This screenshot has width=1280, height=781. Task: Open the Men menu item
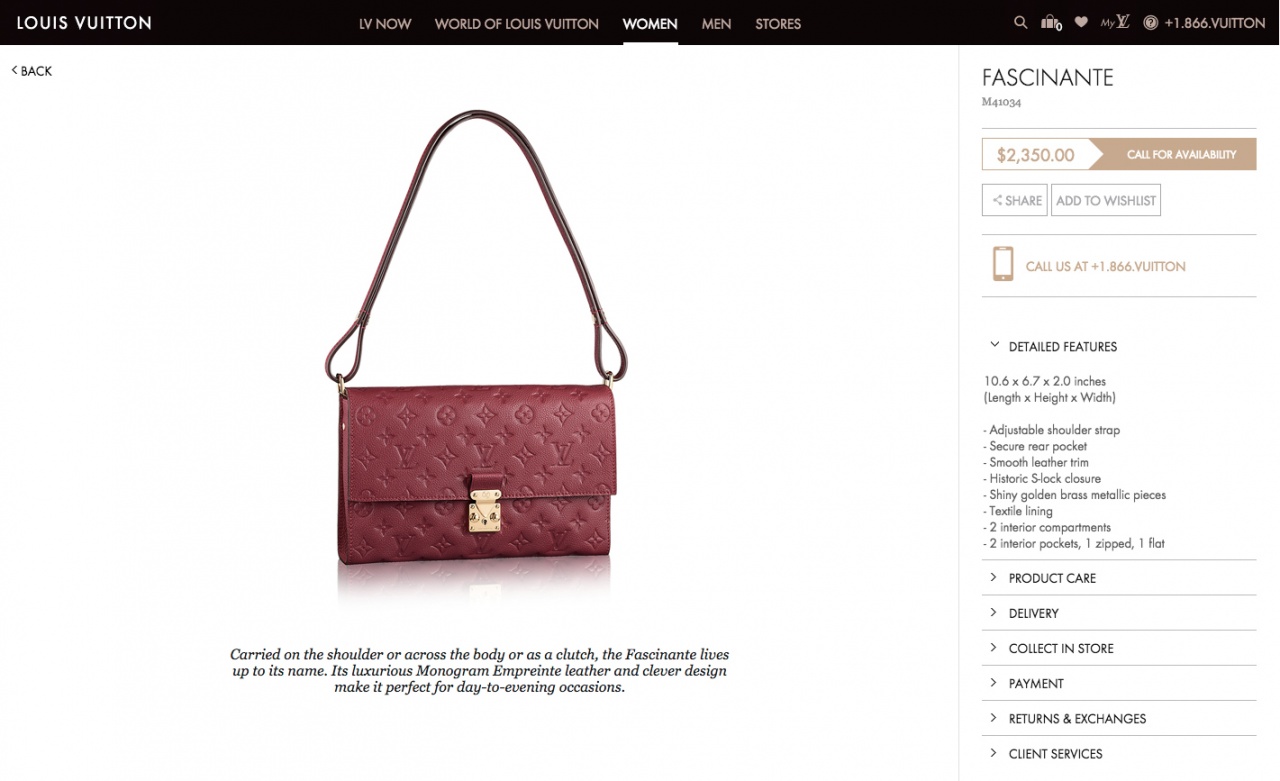pyautogui.click(x=716, y=23)
